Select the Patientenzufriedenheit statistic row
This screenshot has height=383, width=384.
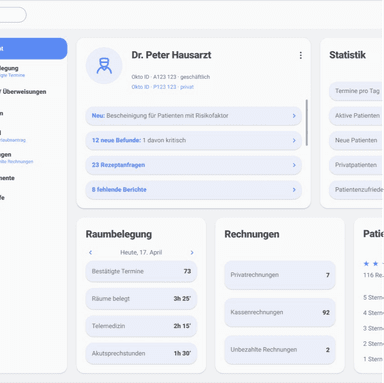356,190
